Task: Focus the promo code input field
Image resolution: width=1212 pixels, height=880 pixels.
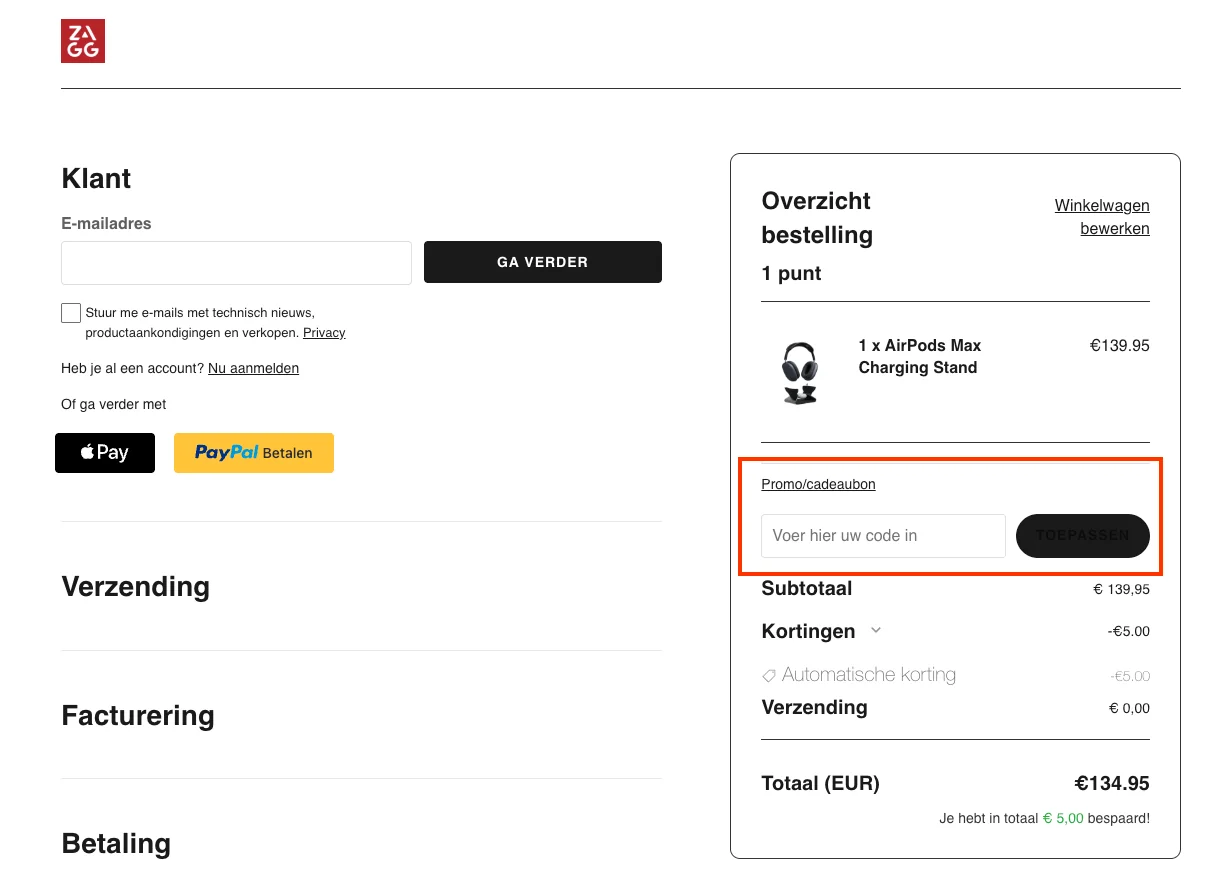Action: pos(883,536)
